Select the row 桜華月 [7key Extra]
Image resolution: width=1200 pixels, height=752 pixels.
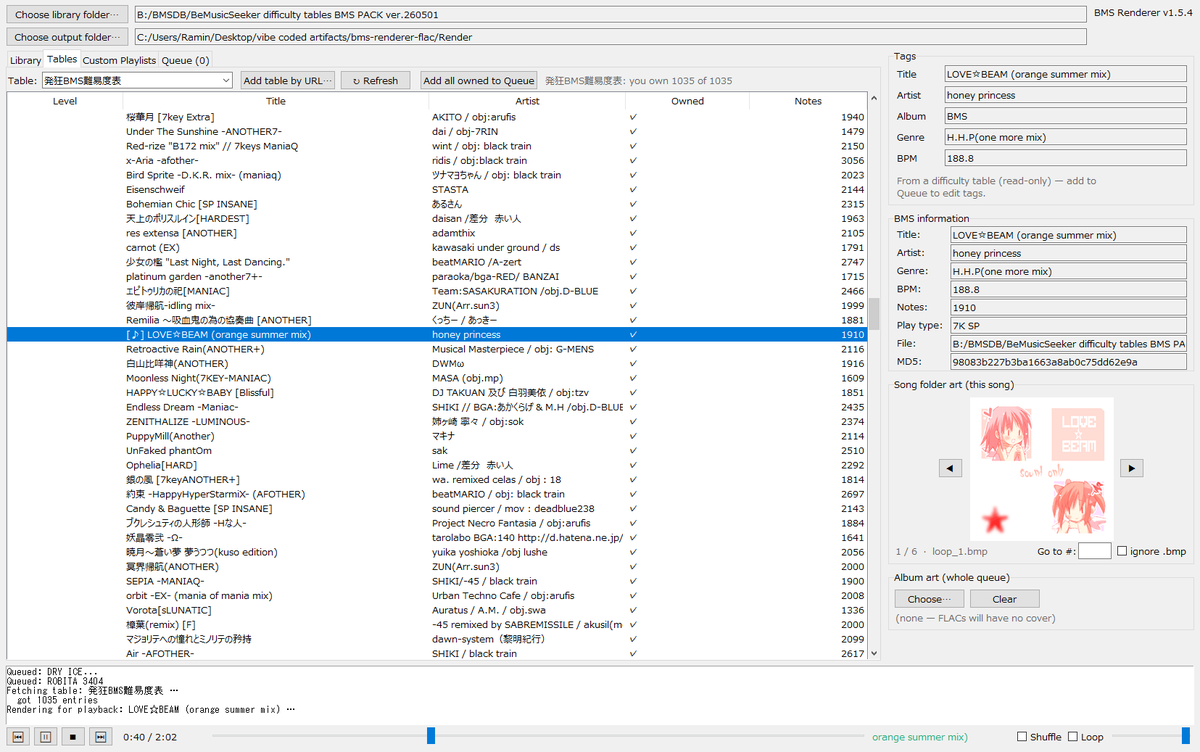pyautogui.click(x=437, y=117)
